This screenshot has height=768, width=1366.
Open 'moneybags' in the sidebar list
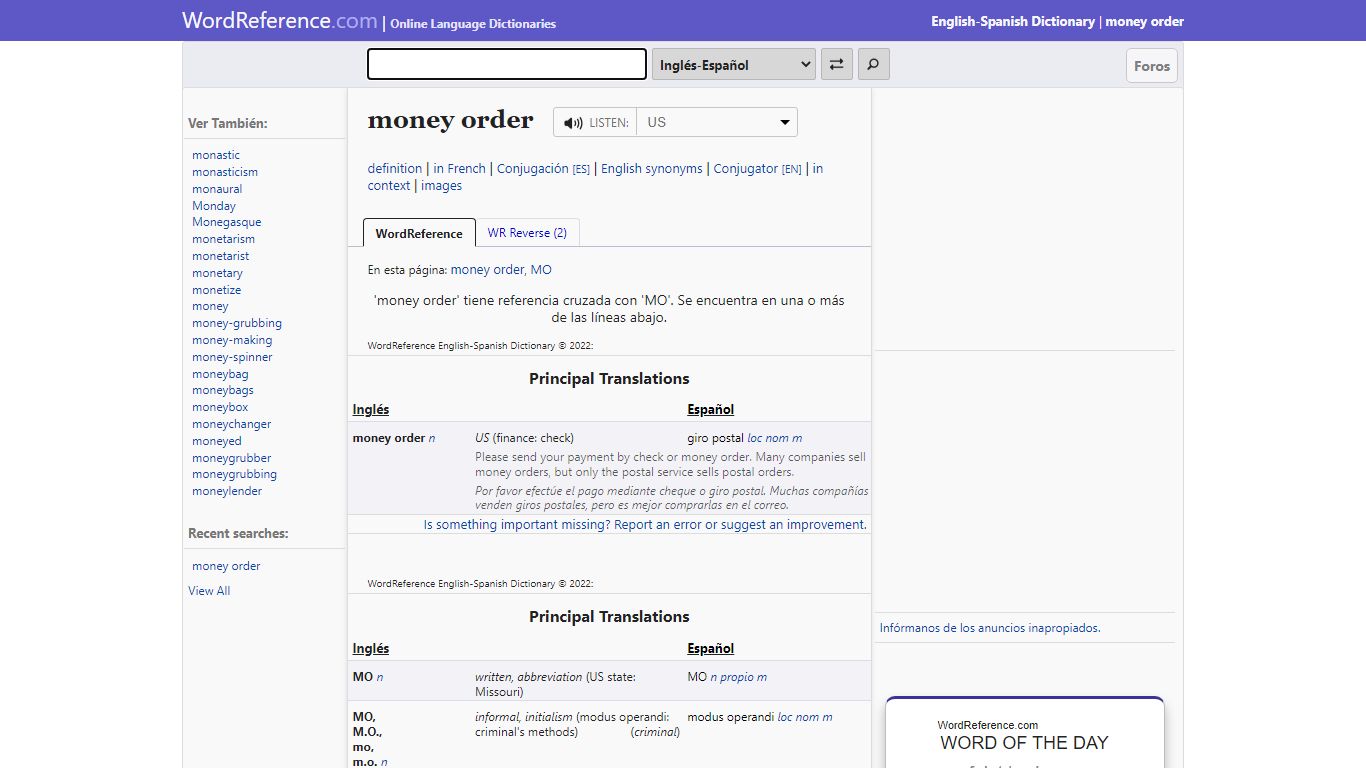pos(223,390)
